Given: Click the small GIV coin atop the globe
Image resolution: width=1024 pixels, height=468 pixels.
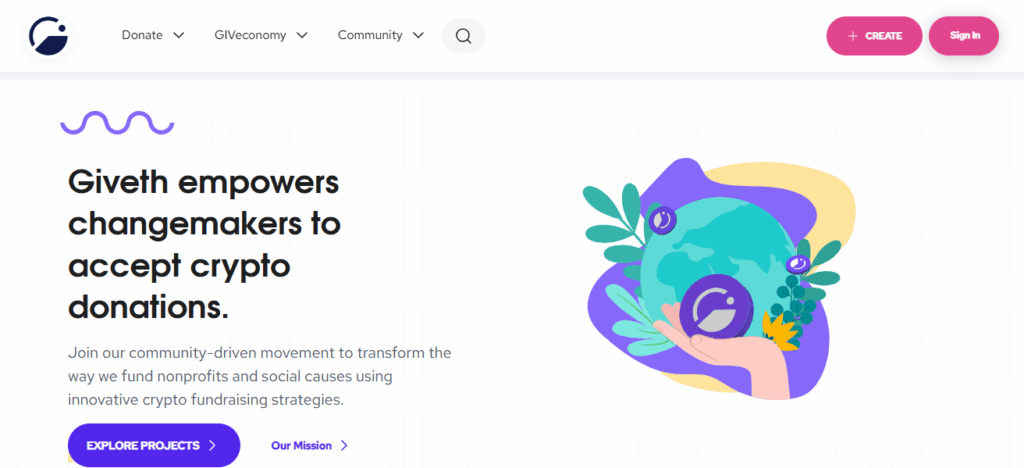Looking at the screenshot, I should [x=660, y=219].
